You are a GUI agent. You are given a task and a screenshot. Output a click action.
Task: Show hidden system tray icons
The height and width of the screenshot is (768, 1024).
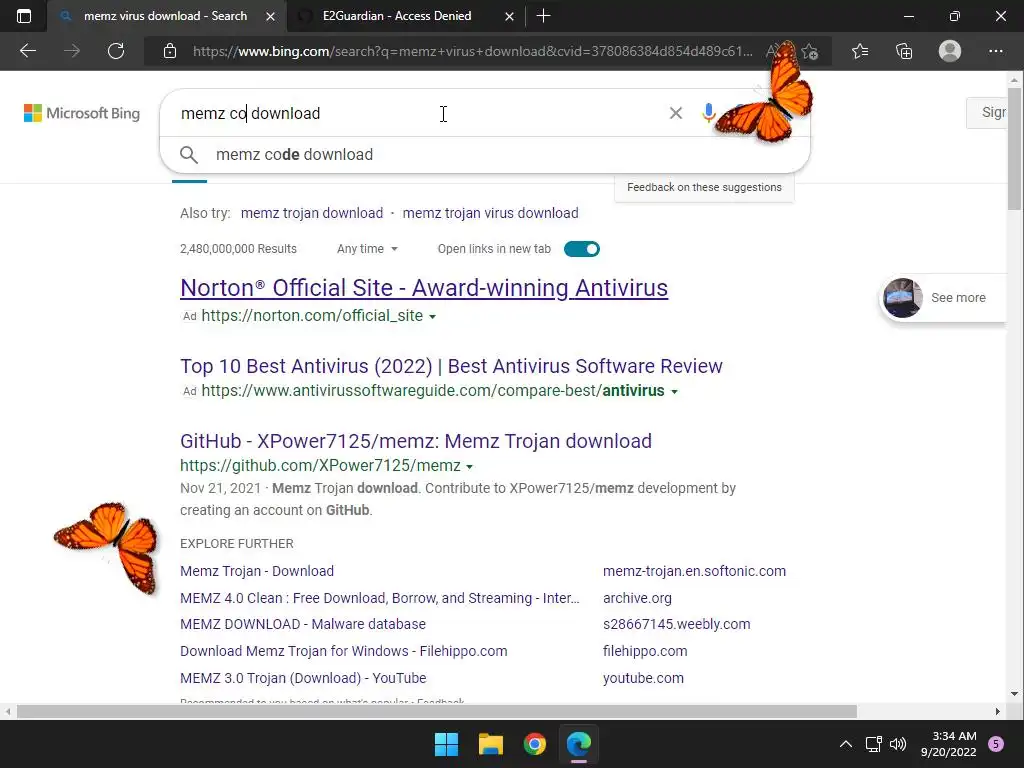point(846,744)
